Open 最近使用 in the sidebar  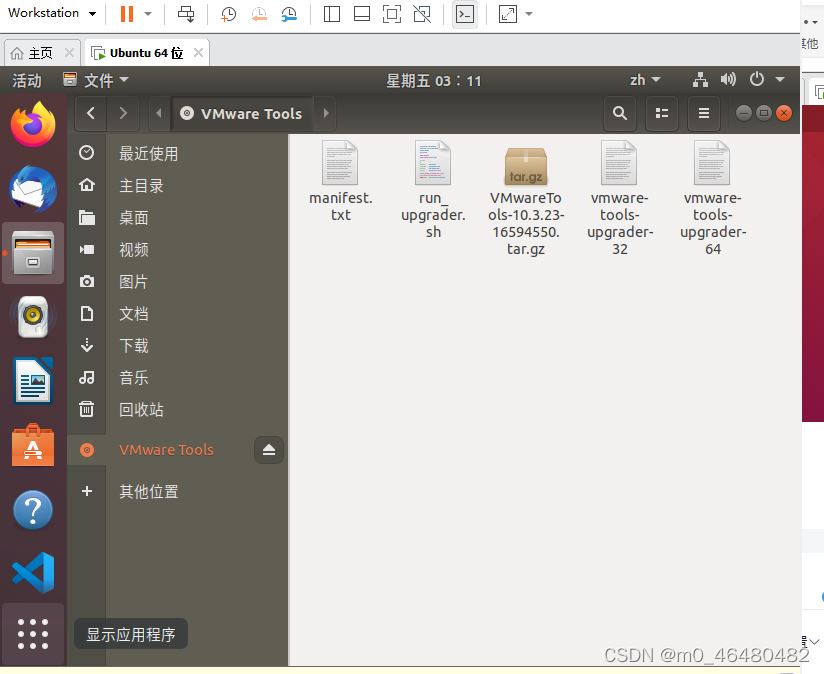pyautogui.click(x=178, y=153)
